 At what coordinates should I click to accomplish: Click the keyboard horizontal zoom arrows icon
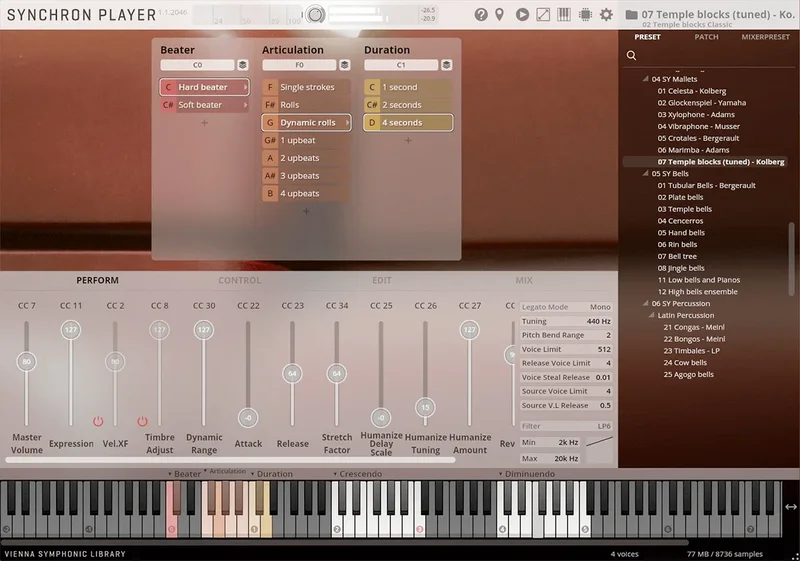791,506
